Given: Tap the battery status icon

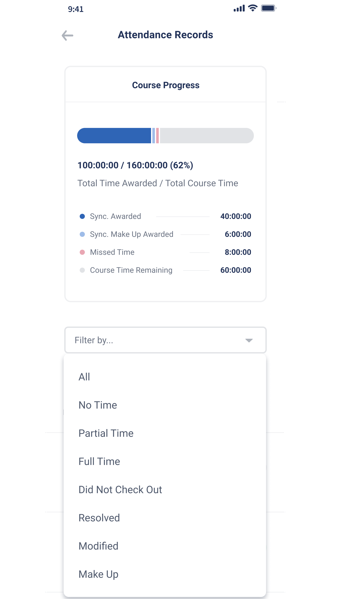Looking at the screenshot, I should coord(268,8).
